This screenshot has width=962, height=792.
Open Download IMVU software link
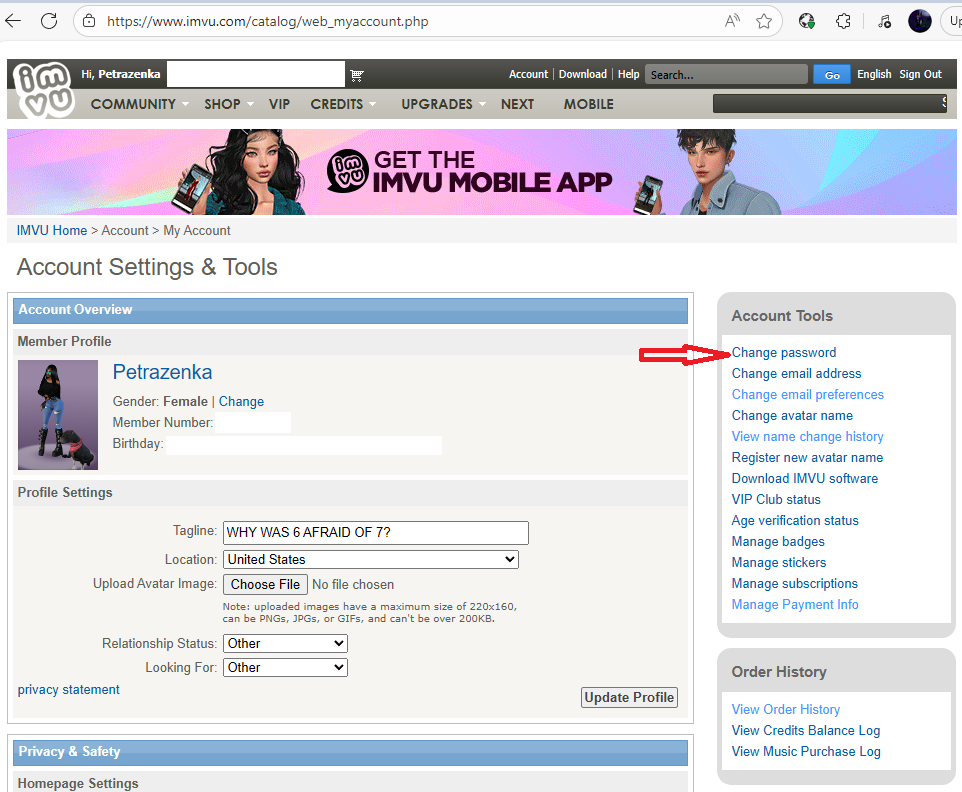coord(805,479)
